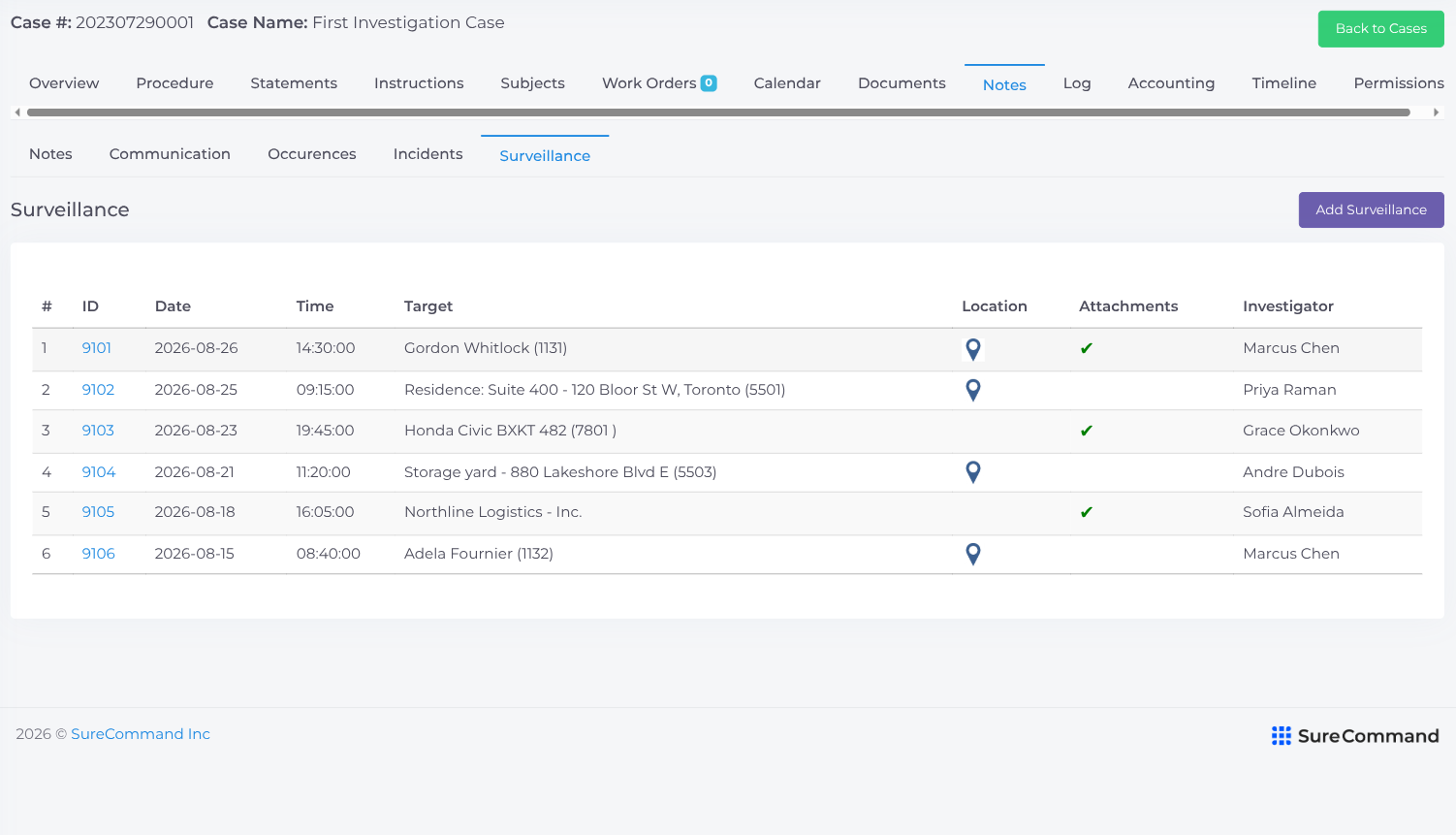Select the Log tab
This screenshot has width=1456, height=835.
(1077, 83)
